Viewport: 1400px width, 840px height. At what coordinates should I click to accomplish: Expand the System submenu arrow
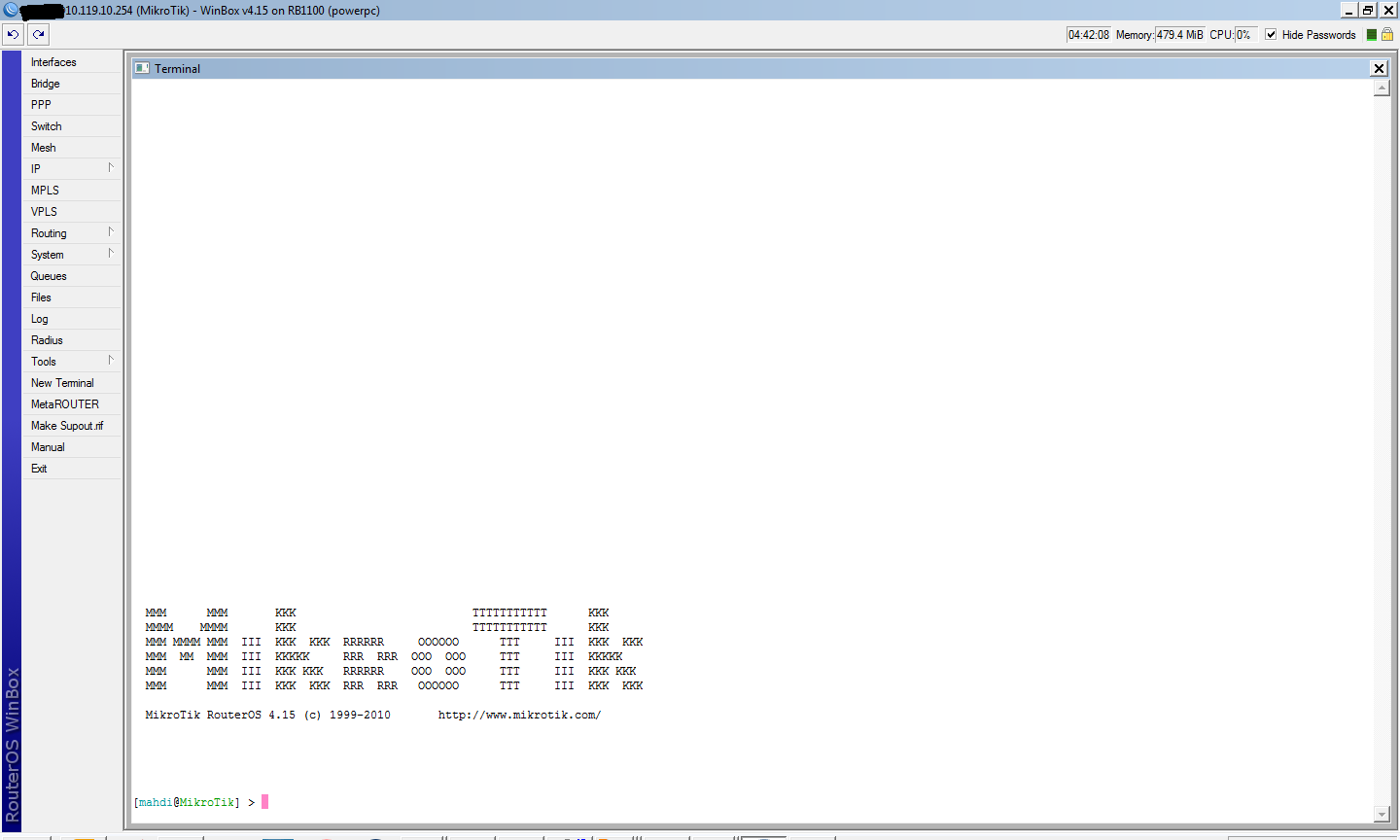111,254
